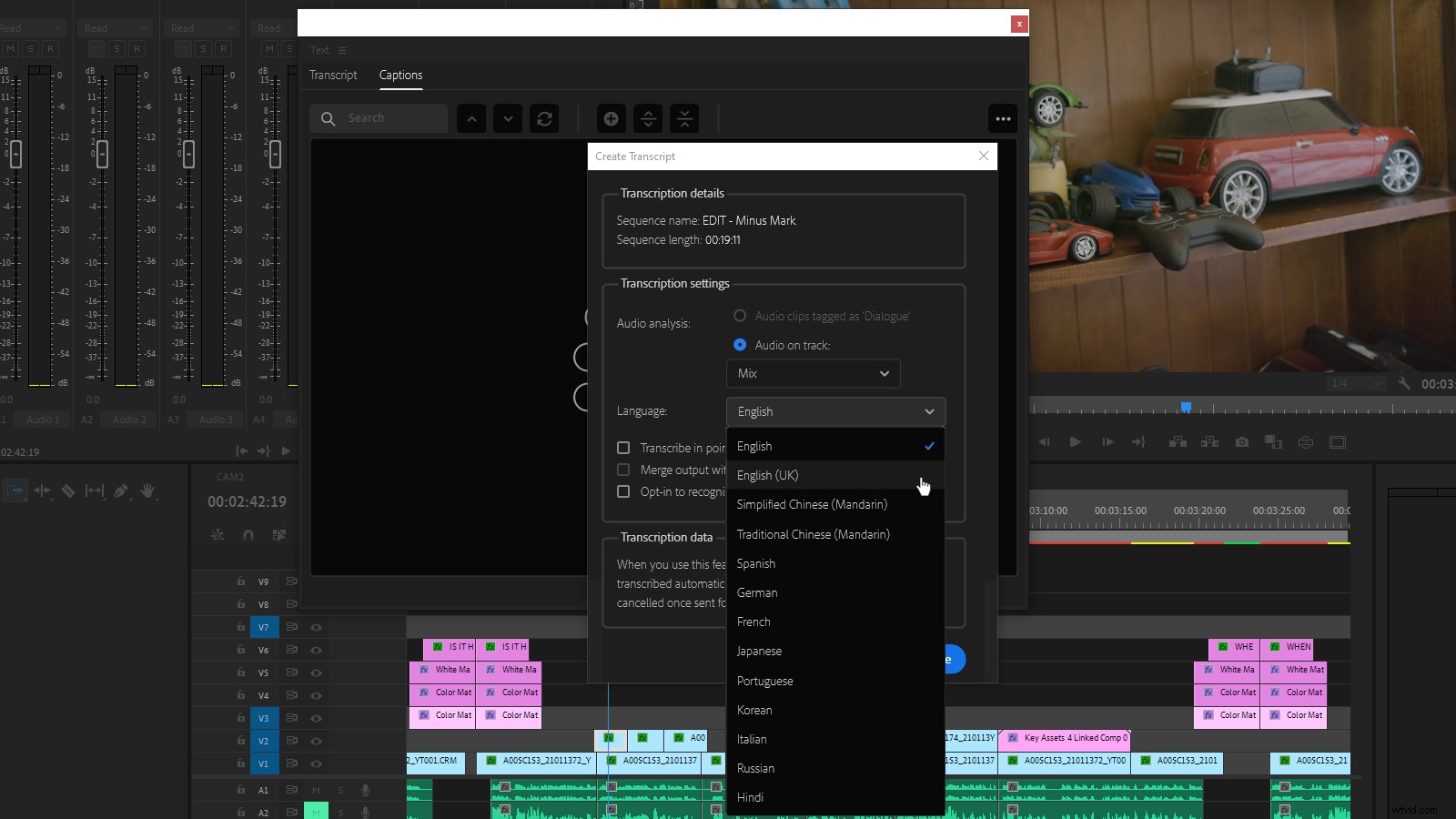The width and height of the screenshot is (1456, 819).
Task: Click the regenerate transcript refresh icon
Action: pyautogui.click(x=544, y=118)
